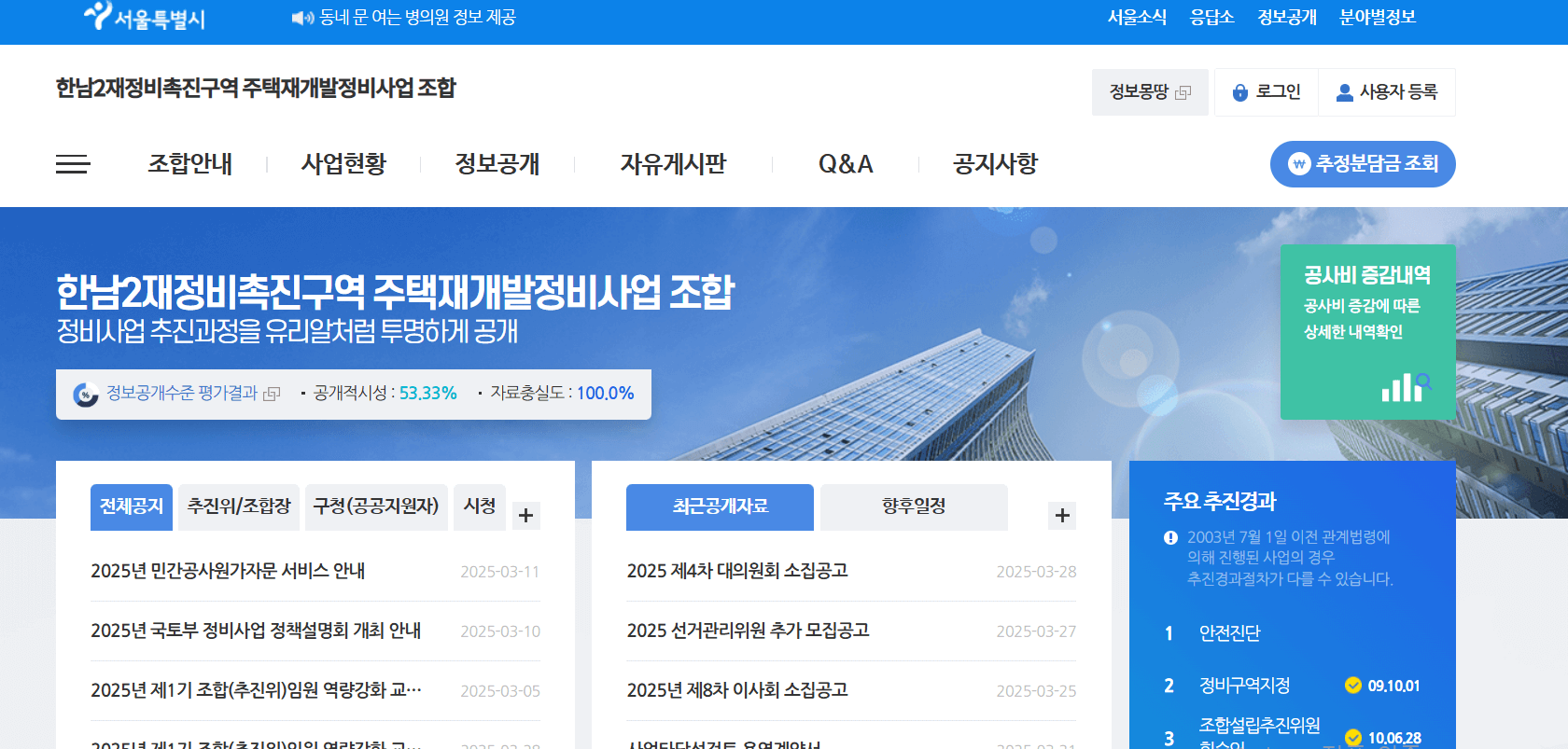The image size is (1568, 749).
Task: Select the 구청(공공지원자) tab
Action: click(376, 507)
